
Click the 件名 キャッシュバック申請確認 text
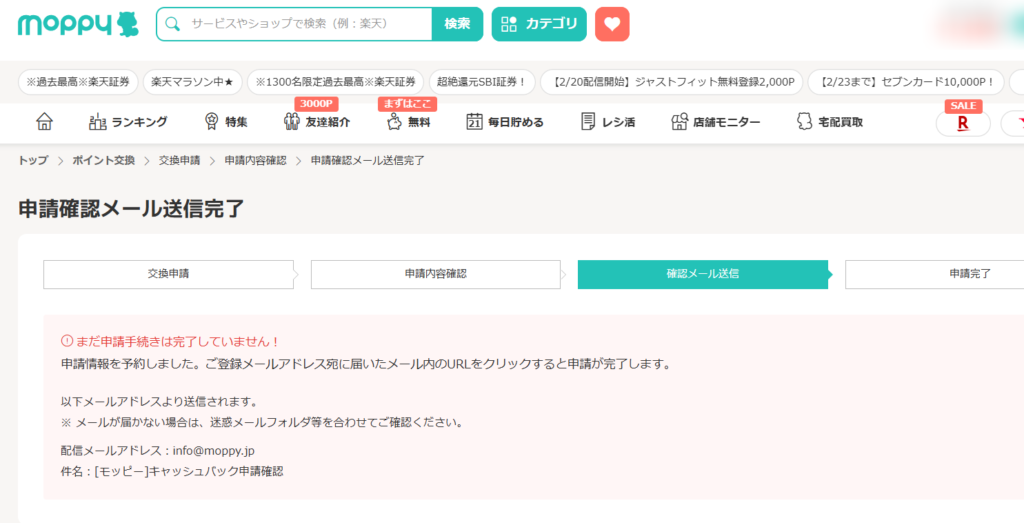[172, 471]
